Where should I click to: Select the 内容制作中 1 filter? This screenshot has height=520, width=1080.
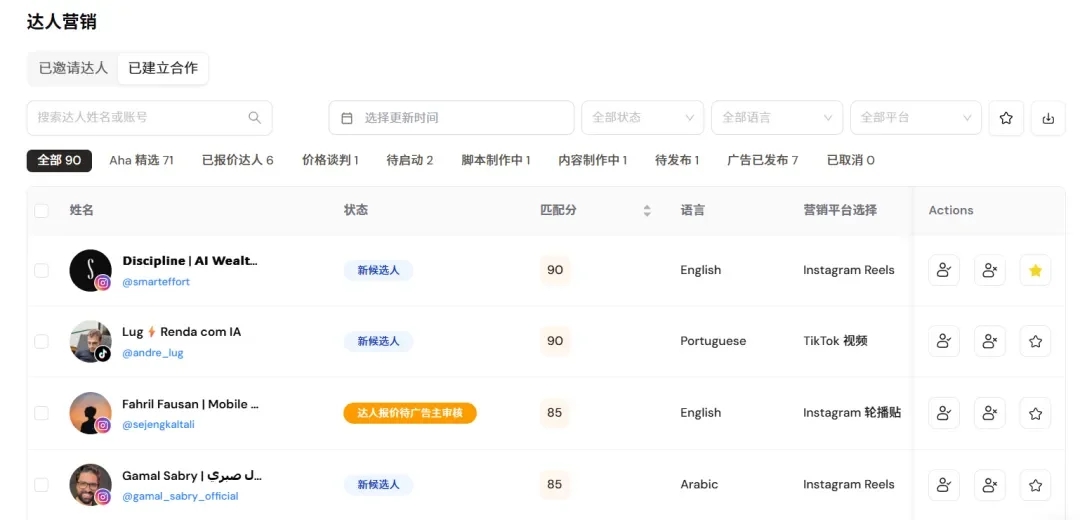coord(593,160)
